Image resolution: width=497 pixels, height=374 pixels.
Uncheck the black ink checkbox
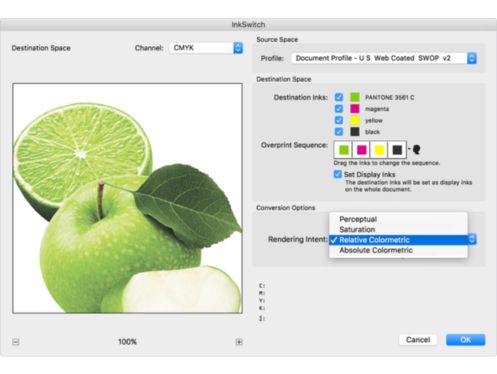[339, 131]
